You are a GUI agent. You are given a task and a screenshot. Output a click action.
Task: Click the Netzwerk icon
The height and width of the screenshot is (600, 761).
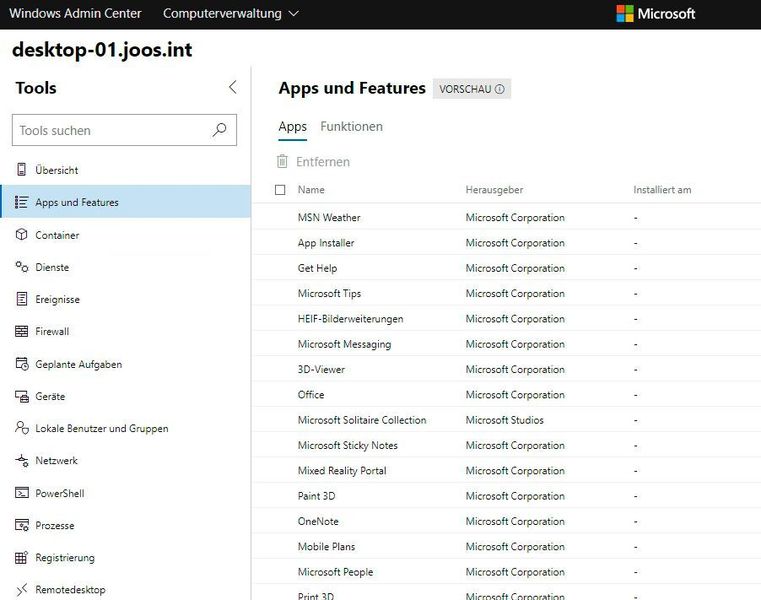point(22,460)
